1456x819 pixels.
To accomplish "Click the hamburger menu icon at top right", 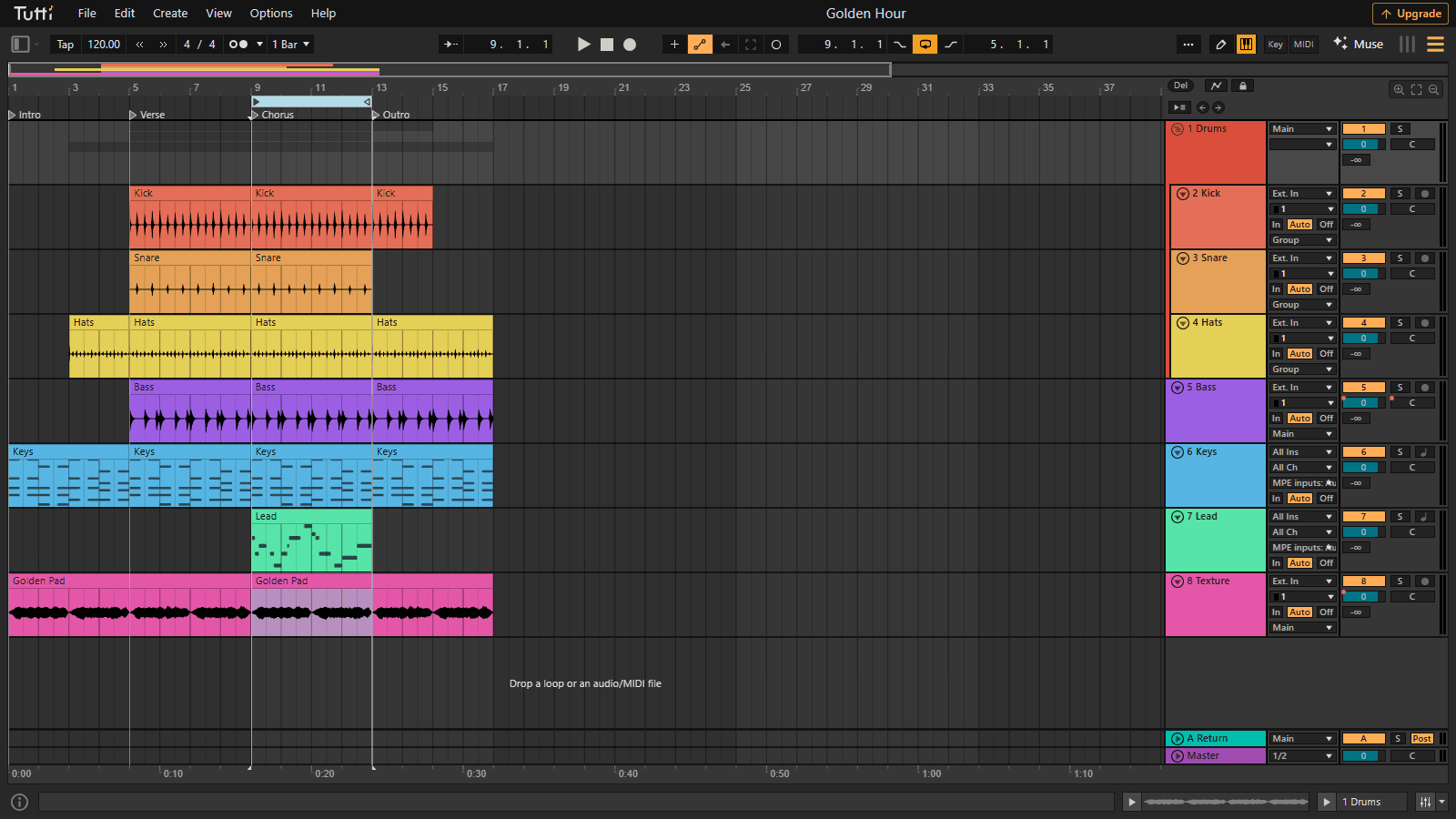I will coord(1436,44).
